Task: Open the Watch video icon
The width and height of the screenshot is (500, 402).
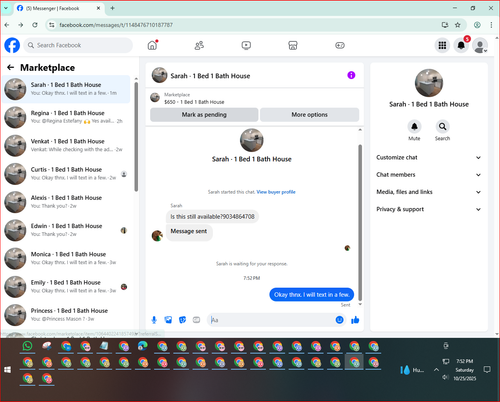Action: point(246,45)
